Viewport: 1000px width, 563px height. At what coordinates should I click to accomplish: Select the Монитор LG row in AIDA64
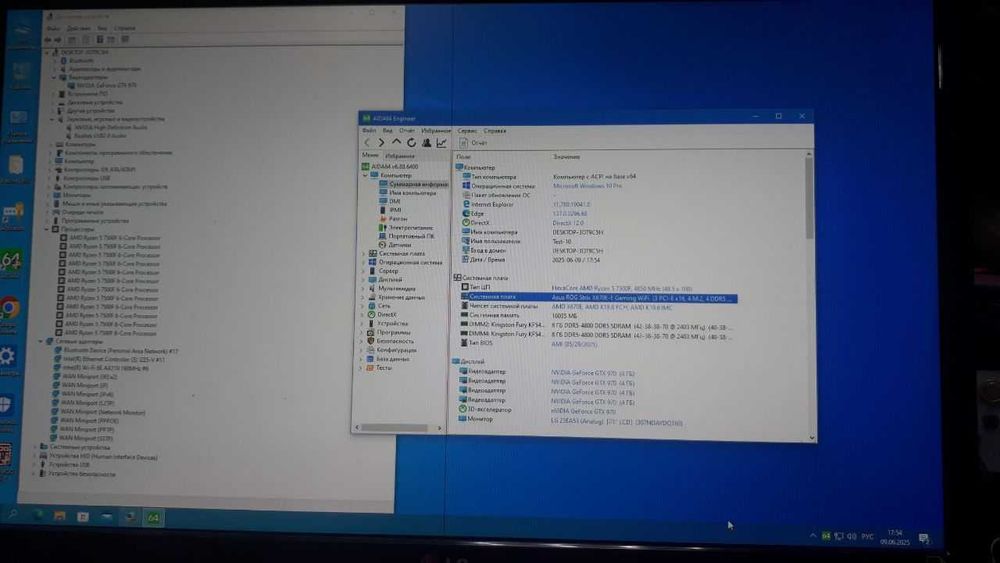click(570, 421)
